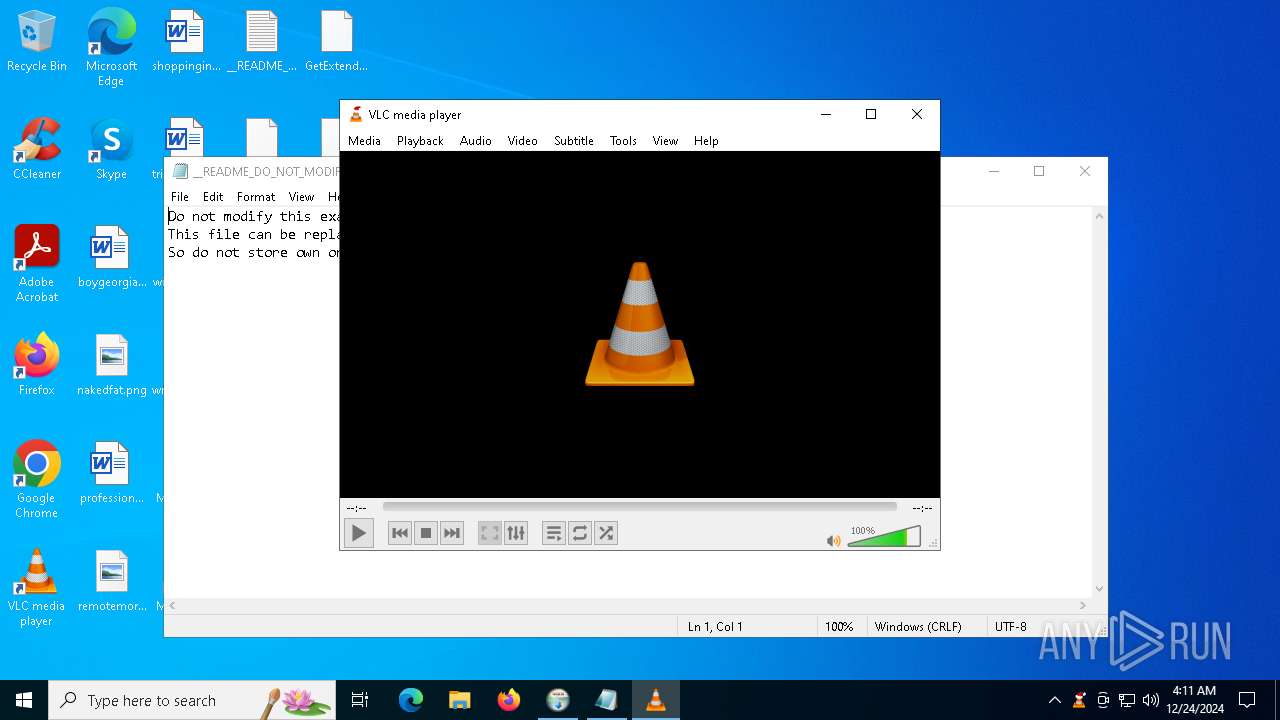The width and height of the screenshot is (1280, 720).
Task: Select the profession Word document
Action: (x=111, y=473)
